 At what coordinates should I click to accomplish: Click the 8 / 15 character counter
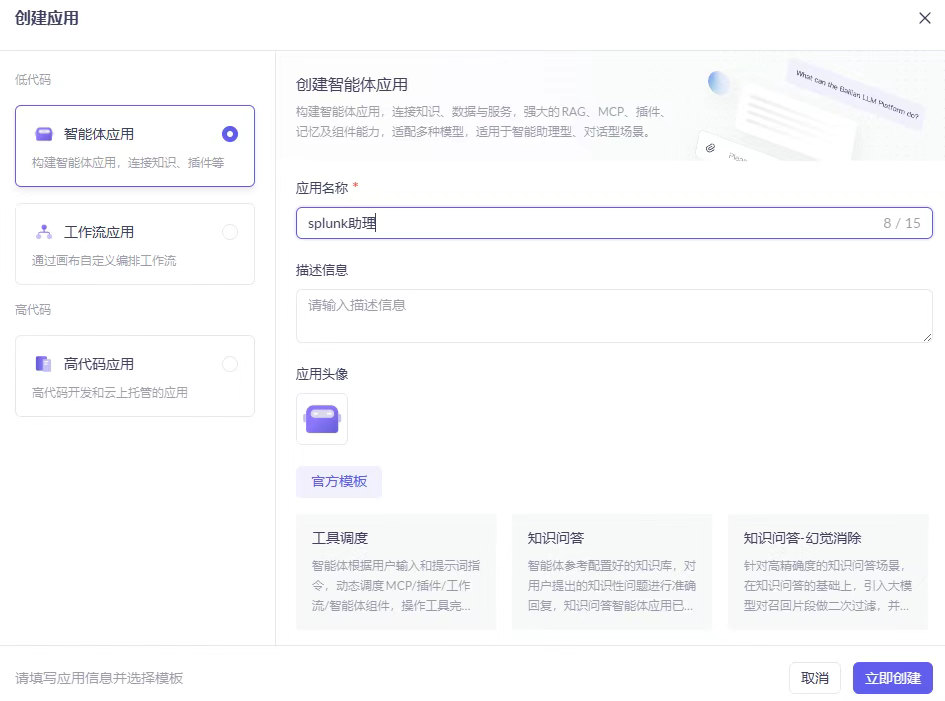tap(902, 223)
